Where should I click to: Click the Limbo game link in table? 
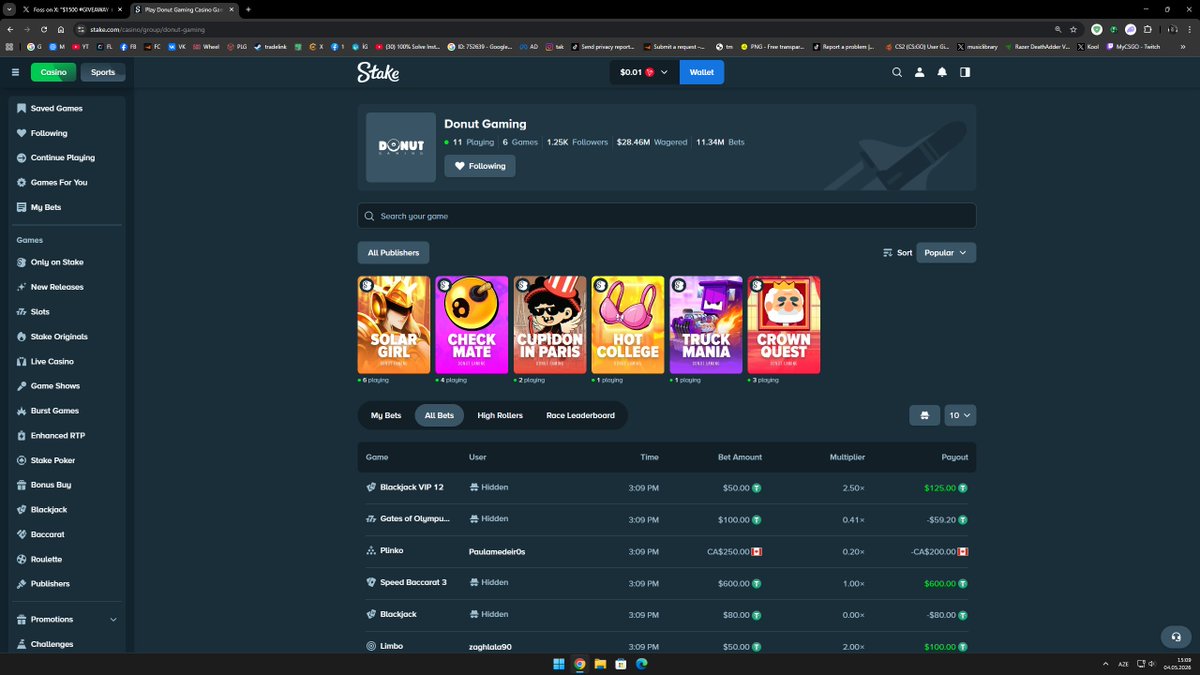click(x=385, y=646)
